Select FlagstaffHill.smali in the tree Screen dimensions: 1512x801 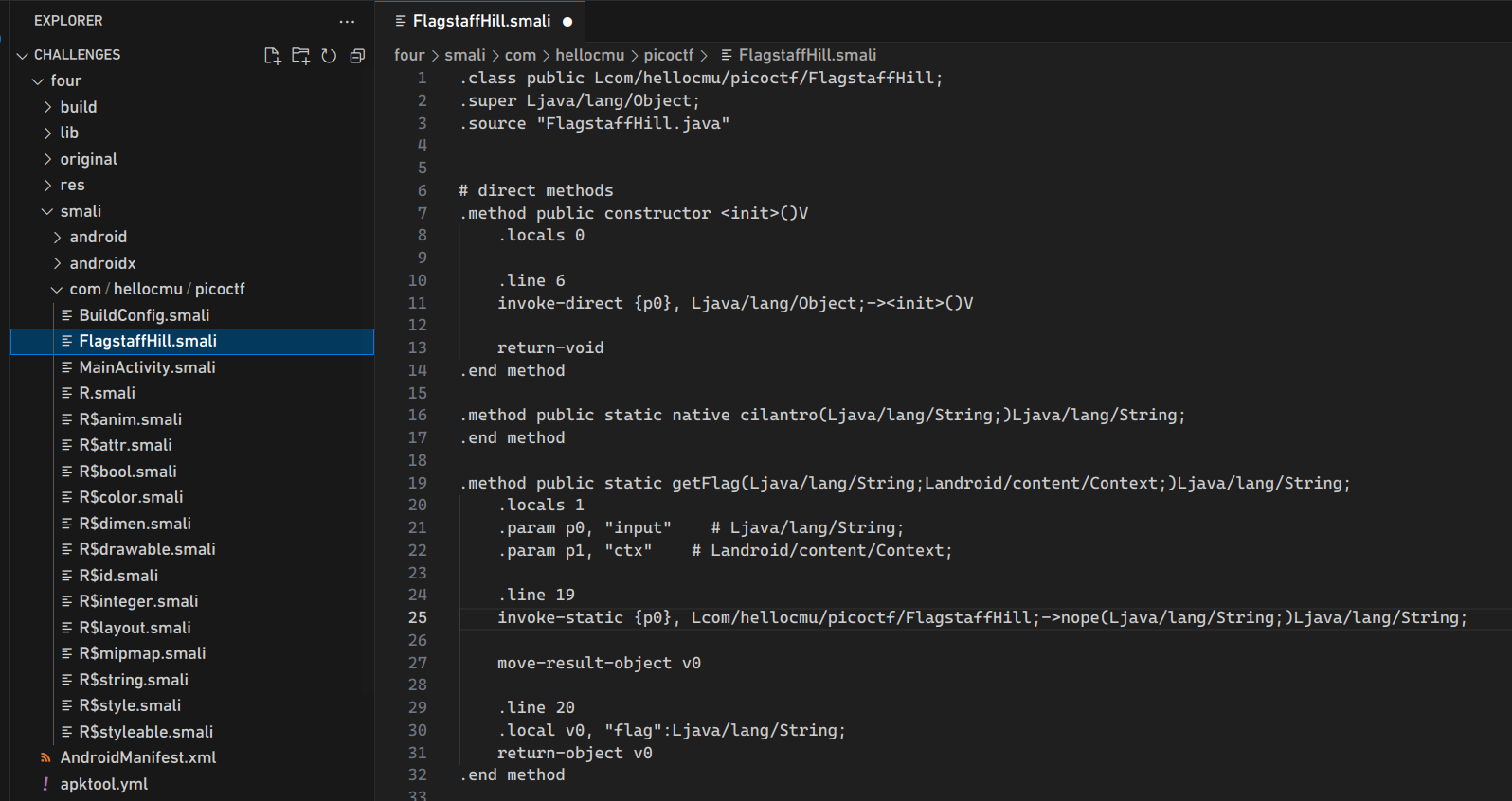[192, 342]
